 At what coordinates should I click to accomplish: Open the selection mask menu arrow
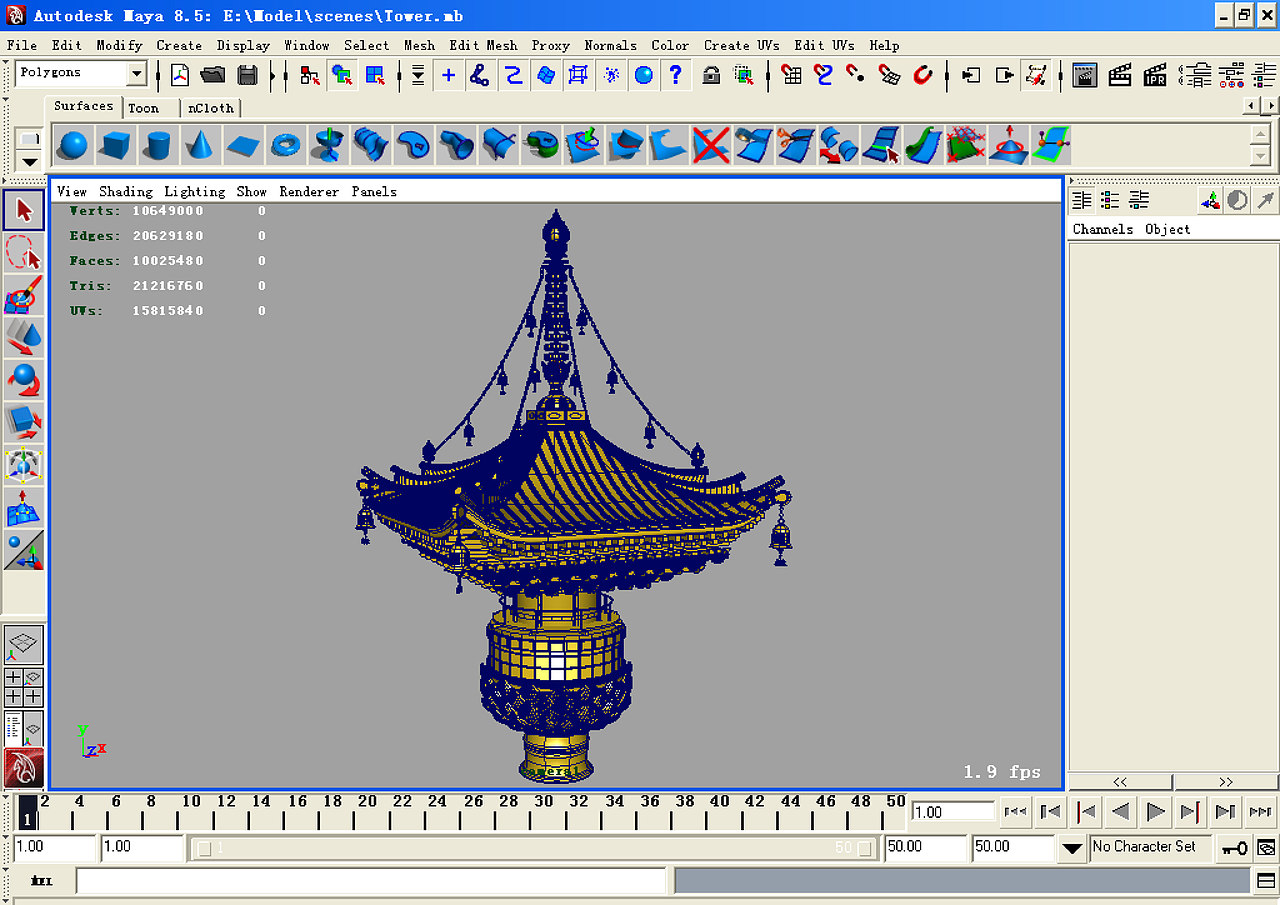click(x=418, y=75)
